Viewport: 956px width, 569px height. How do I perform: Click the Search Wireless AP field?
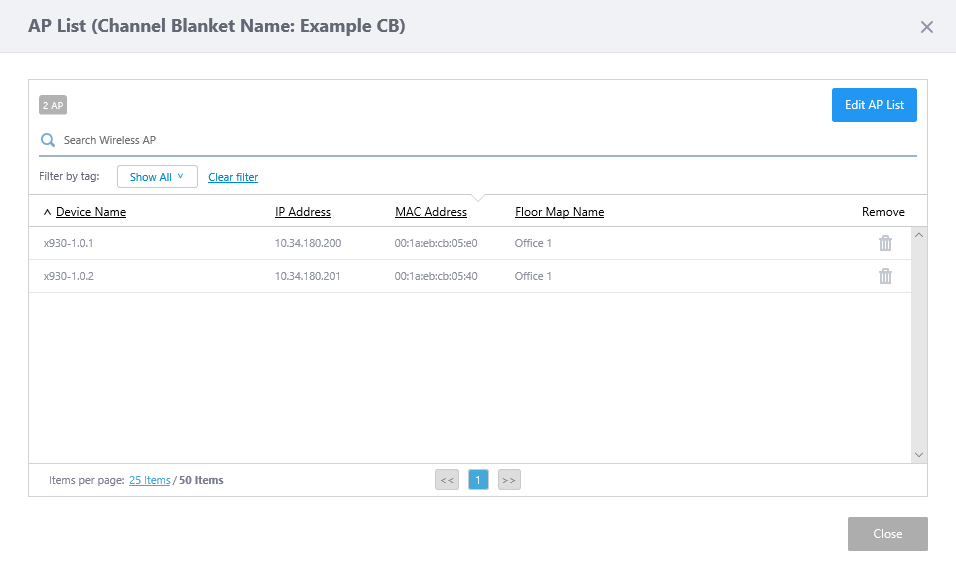tap(480, 140)
